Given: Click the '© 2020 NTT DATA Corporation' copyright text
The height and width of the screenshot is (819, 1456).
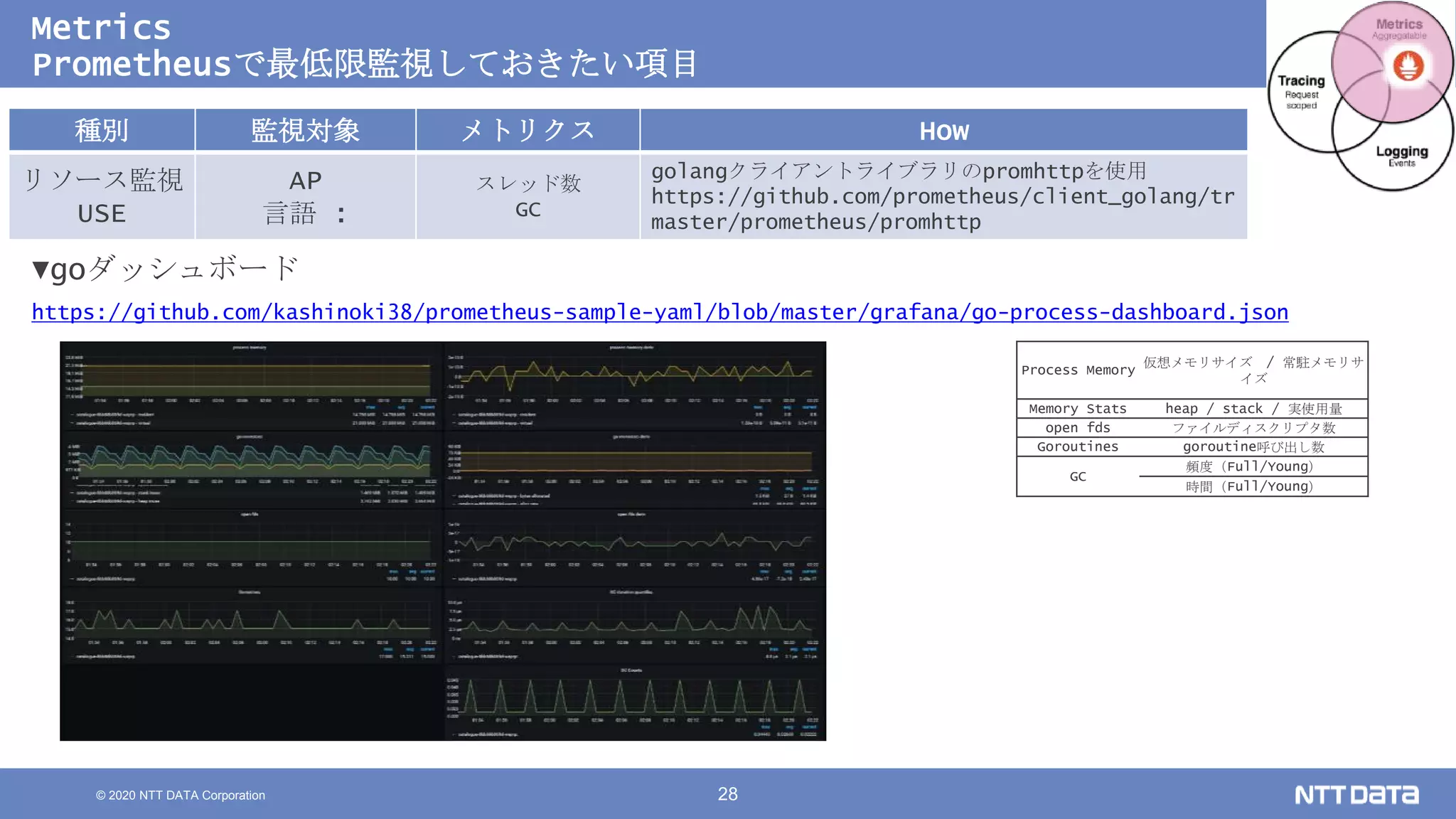Looking at the screenshot, I should [x=181, y=796].
